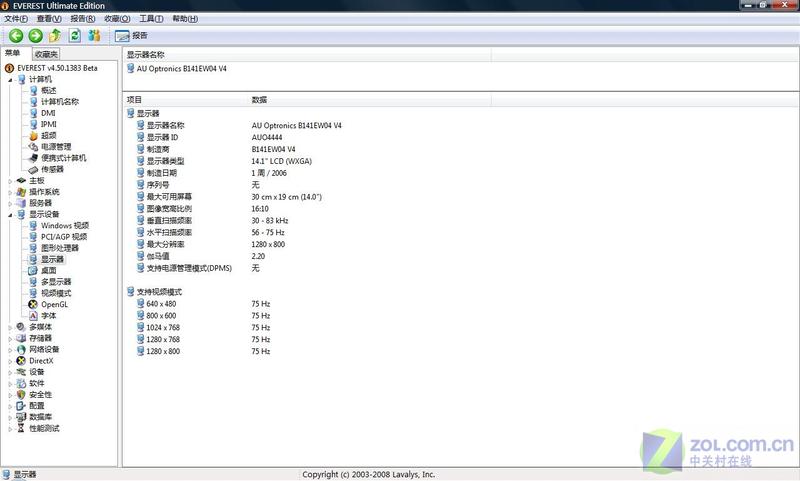This screenshot has width=800, height=481.
Task: Select the highlighted 显示器 tree item
Action: point(52,259)
